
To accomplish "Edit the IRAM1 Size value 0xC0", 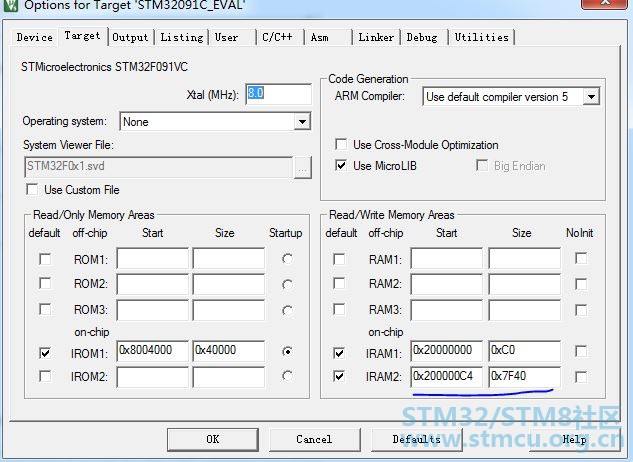I will [524, 351].
